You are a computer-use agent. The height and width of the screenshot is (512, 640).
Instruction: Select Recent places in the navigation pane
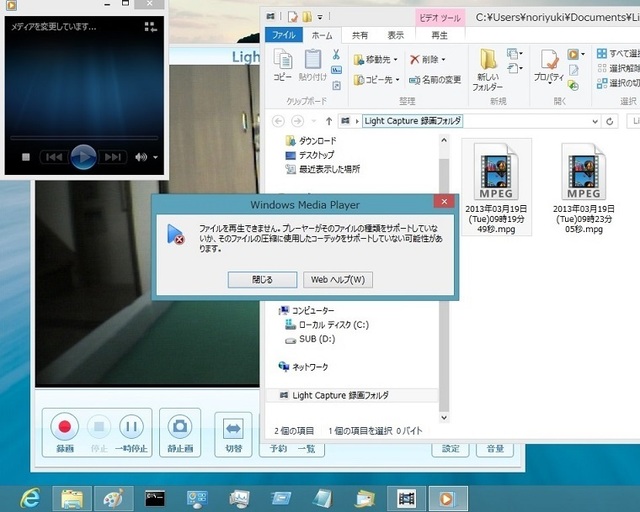point(323,169)
